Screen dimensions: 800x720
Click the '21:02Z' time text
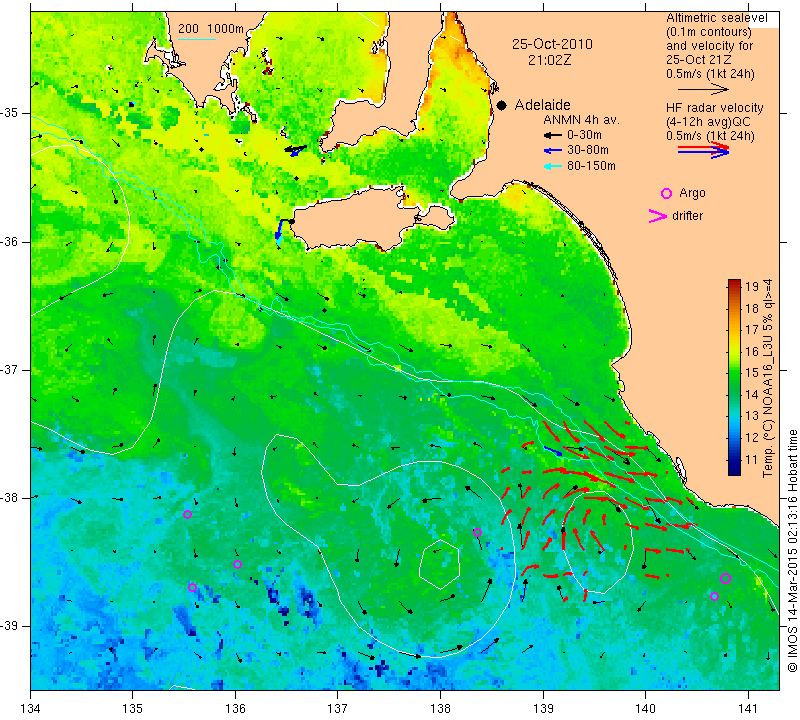coord(549,60)
